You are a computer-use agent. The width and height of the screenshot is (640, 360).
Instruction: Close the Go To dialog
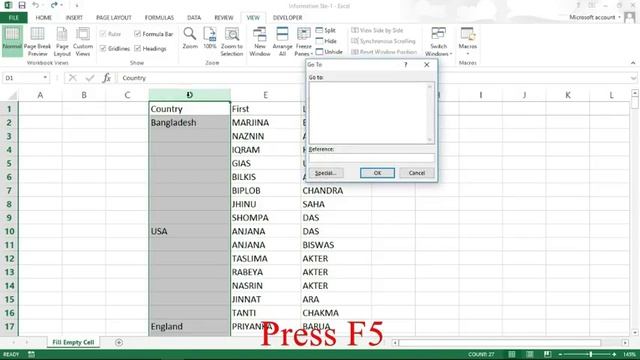click(x=427, y=64)
